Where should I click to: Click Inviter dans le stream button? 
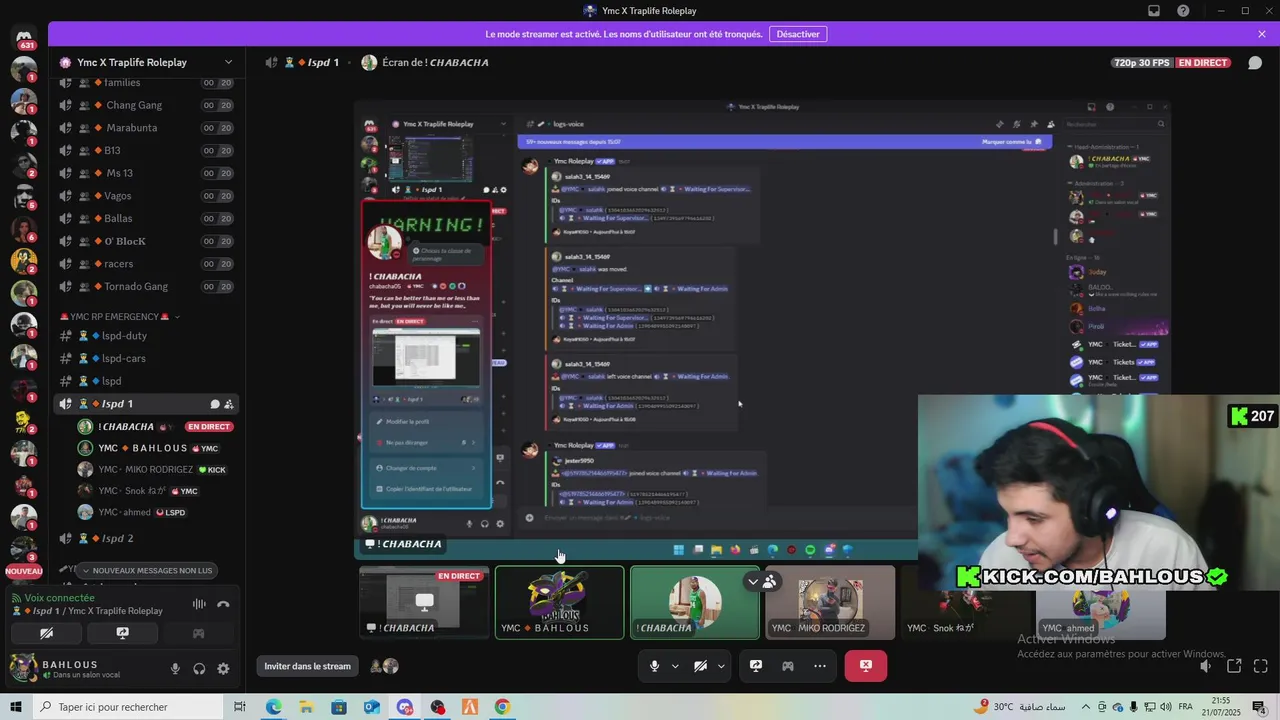click(308, 666)
